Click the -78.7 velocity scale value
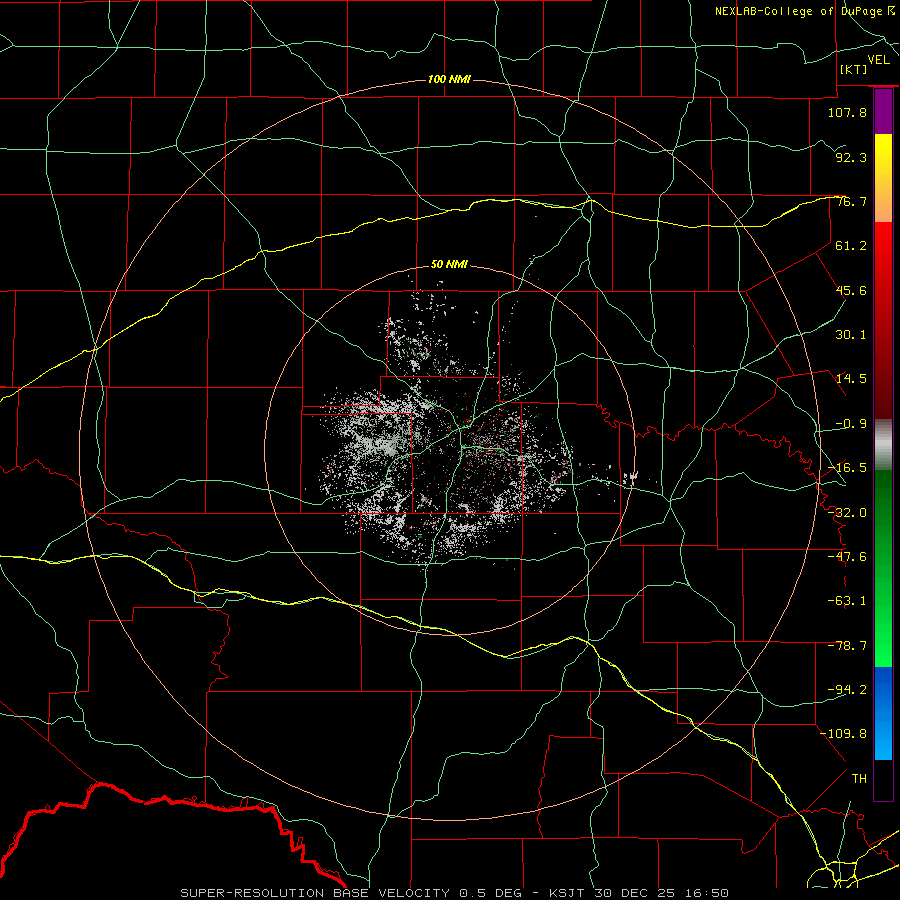This screenshot has width=900, height=900. (x=847, y=646)
